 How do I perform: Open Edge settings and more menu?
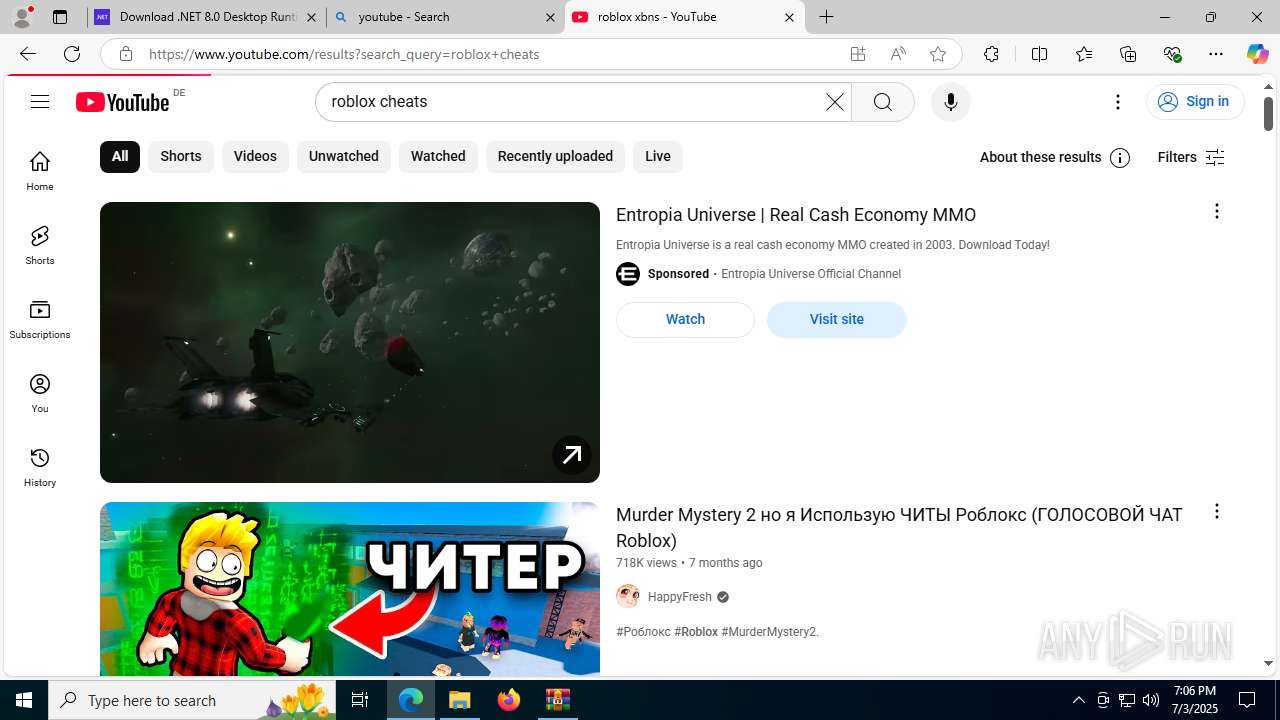[x=1216, y=54]
